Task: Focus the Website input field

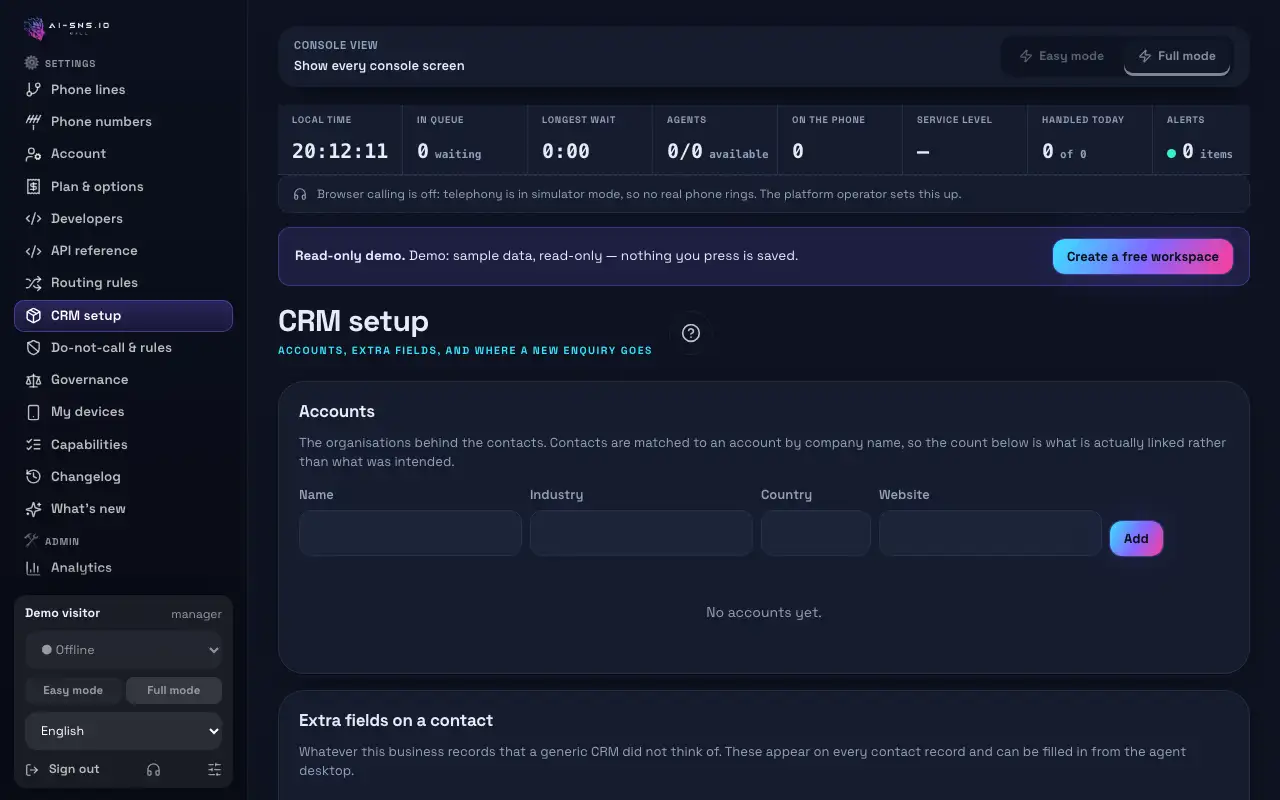Action: click(990, 533)
